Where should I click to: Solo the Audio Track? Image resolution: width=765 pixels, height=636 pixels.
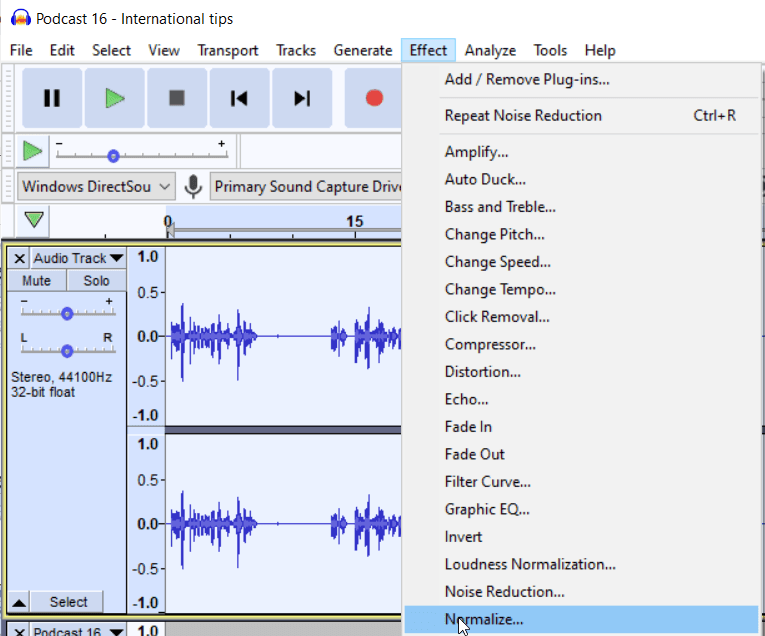pos(97,281)
